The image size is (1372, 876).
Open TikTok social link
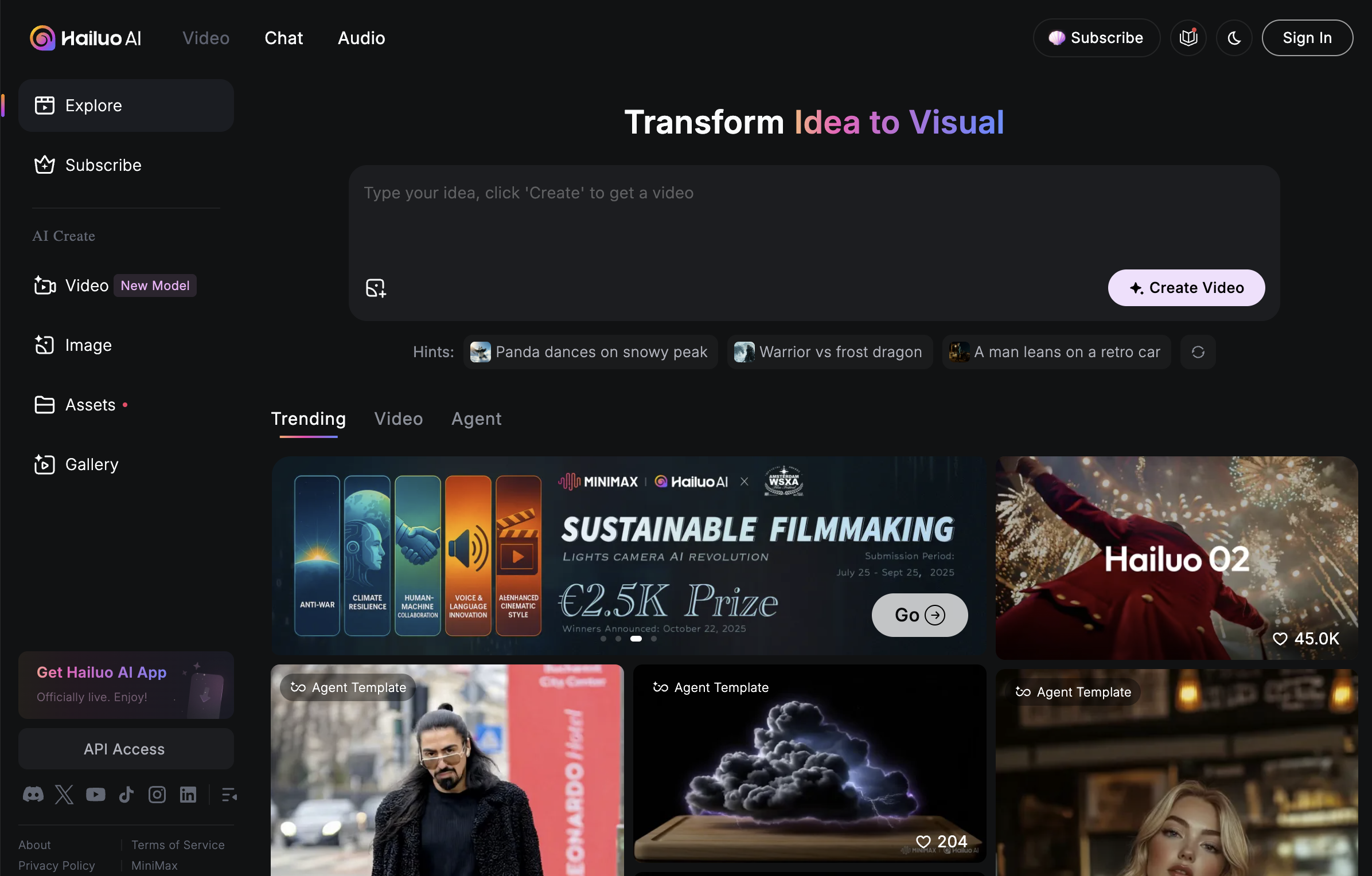tap(126, 795)
